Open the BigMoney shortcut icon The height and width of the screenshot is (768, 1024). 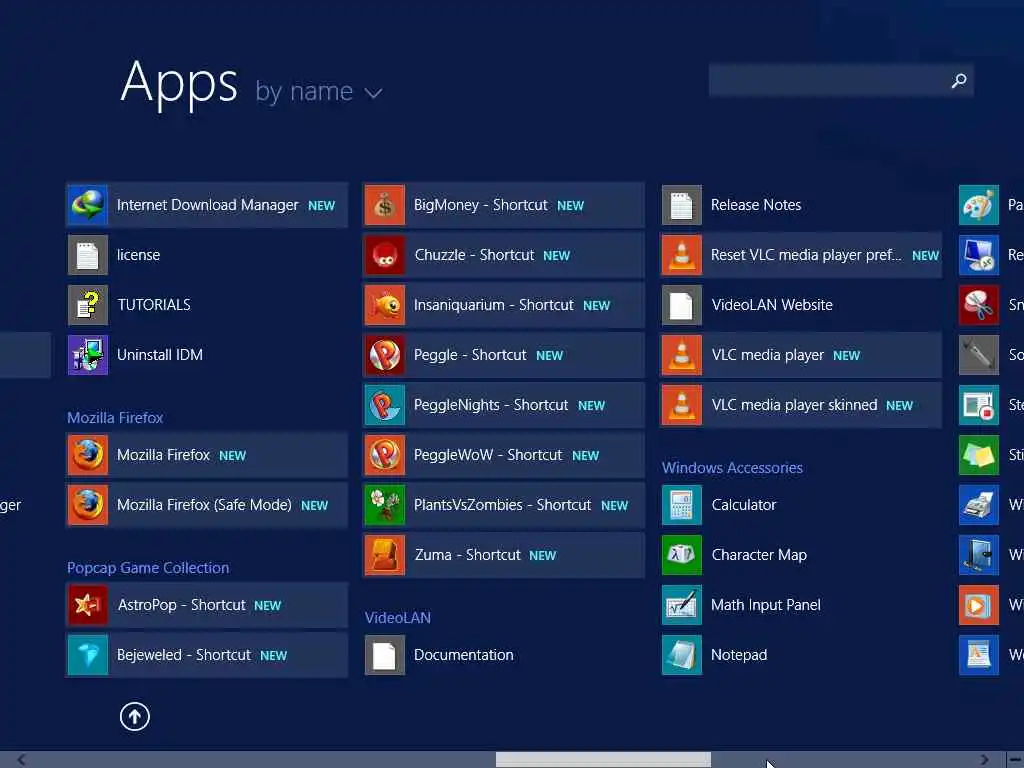click(x=385, y=205)
